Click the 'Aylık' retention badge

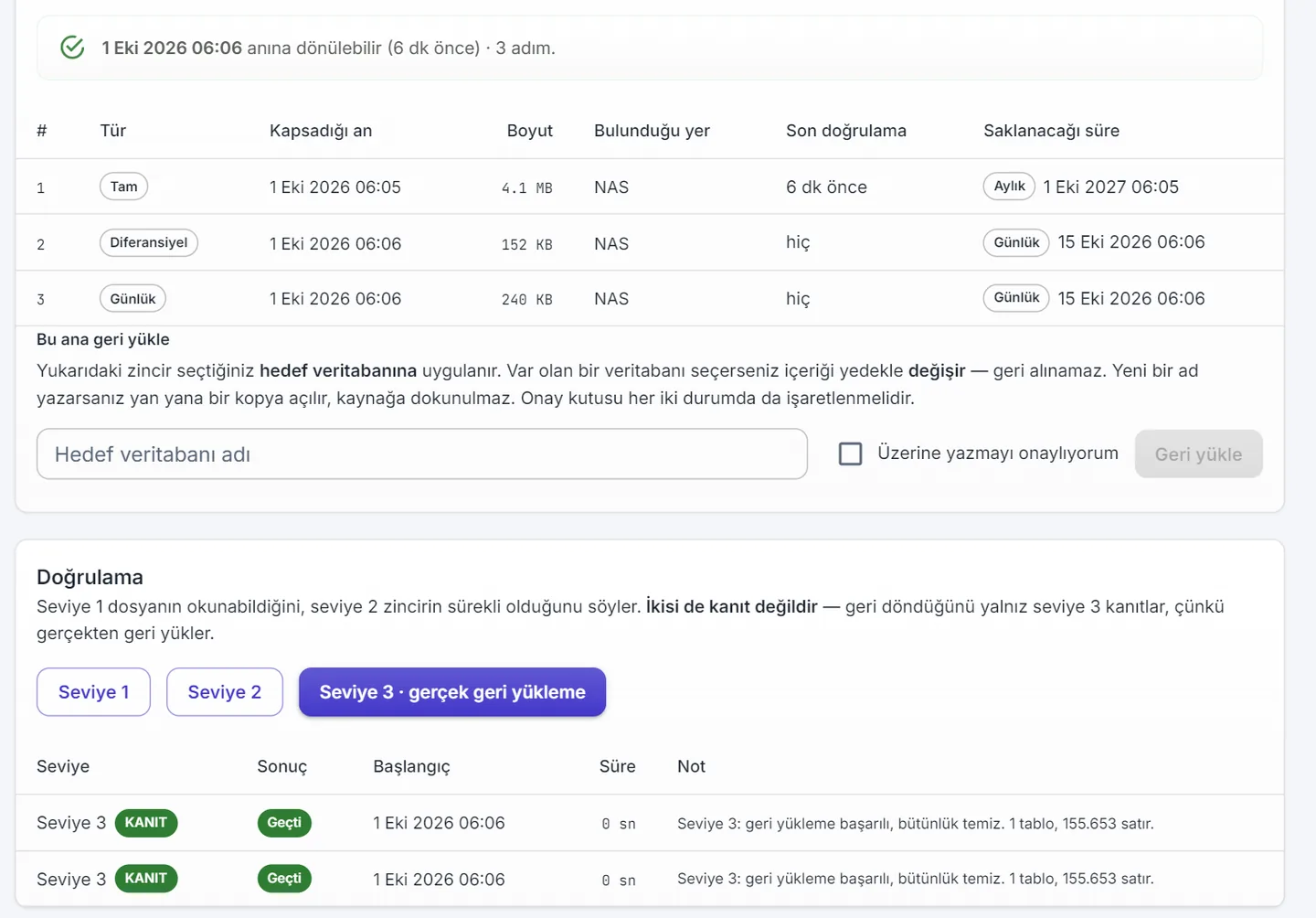tap(1009, 186)
